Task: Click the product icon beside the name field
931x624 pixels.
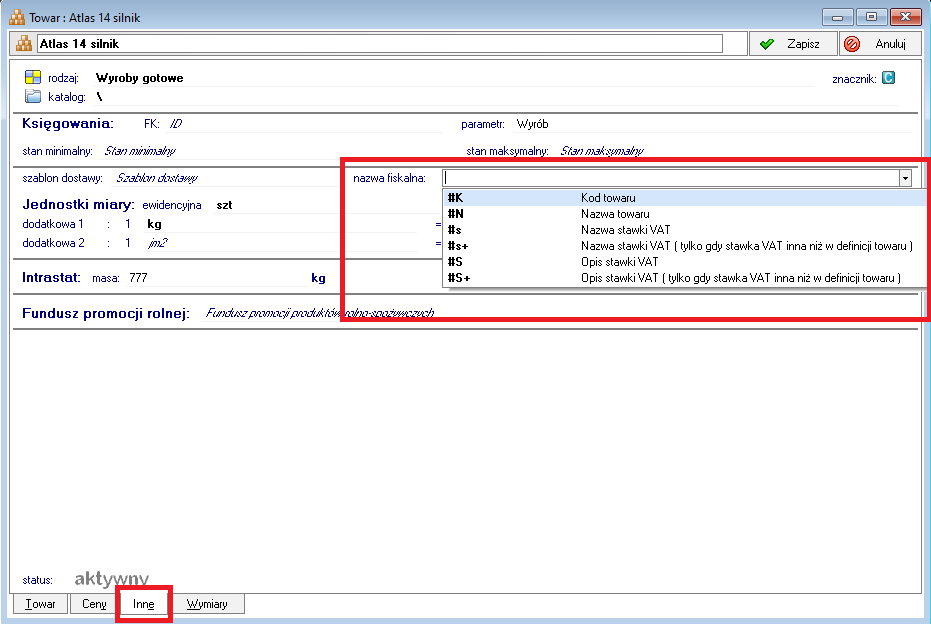Action: click(x=24, y=44)
